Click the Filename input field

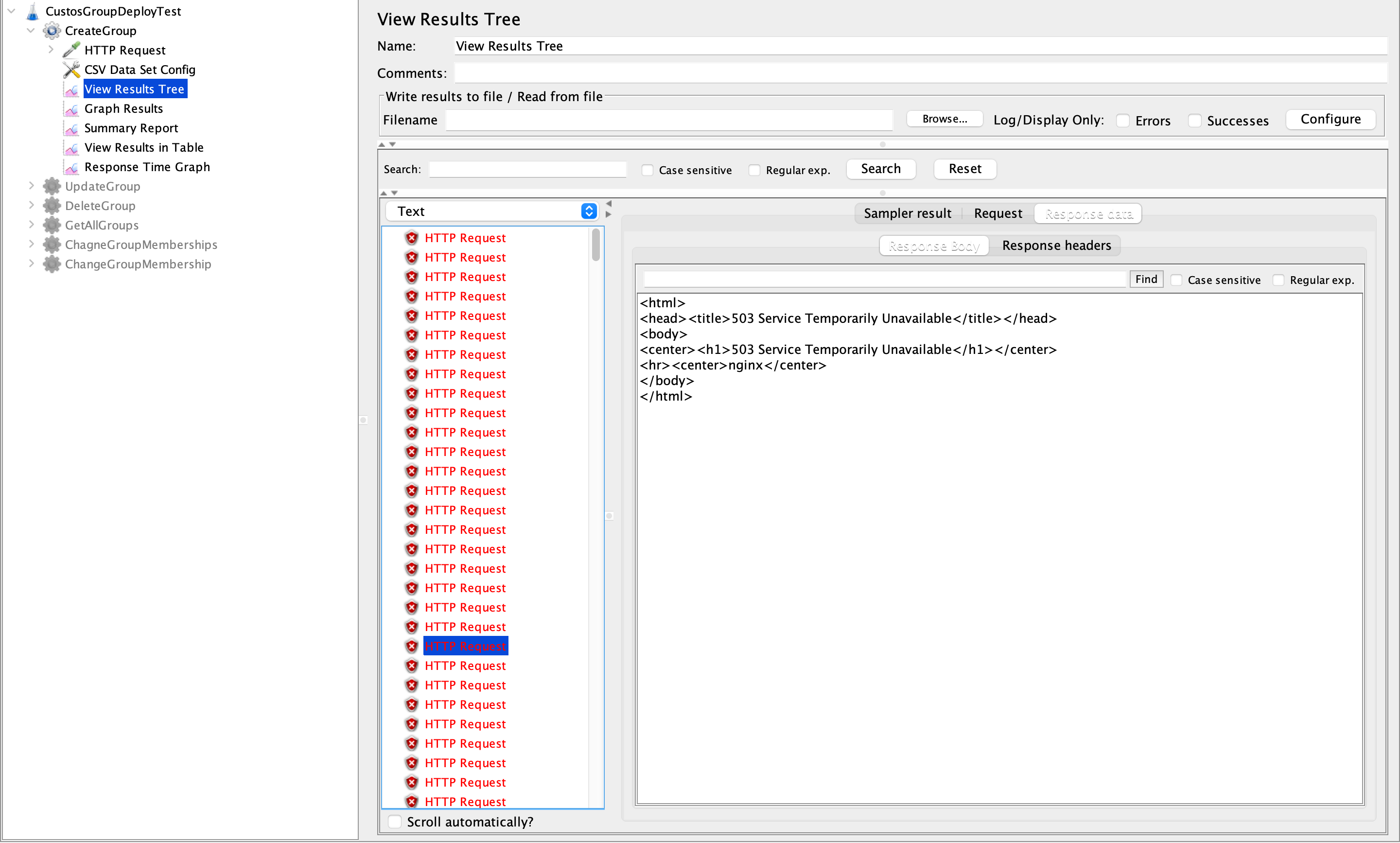point(669,120)
